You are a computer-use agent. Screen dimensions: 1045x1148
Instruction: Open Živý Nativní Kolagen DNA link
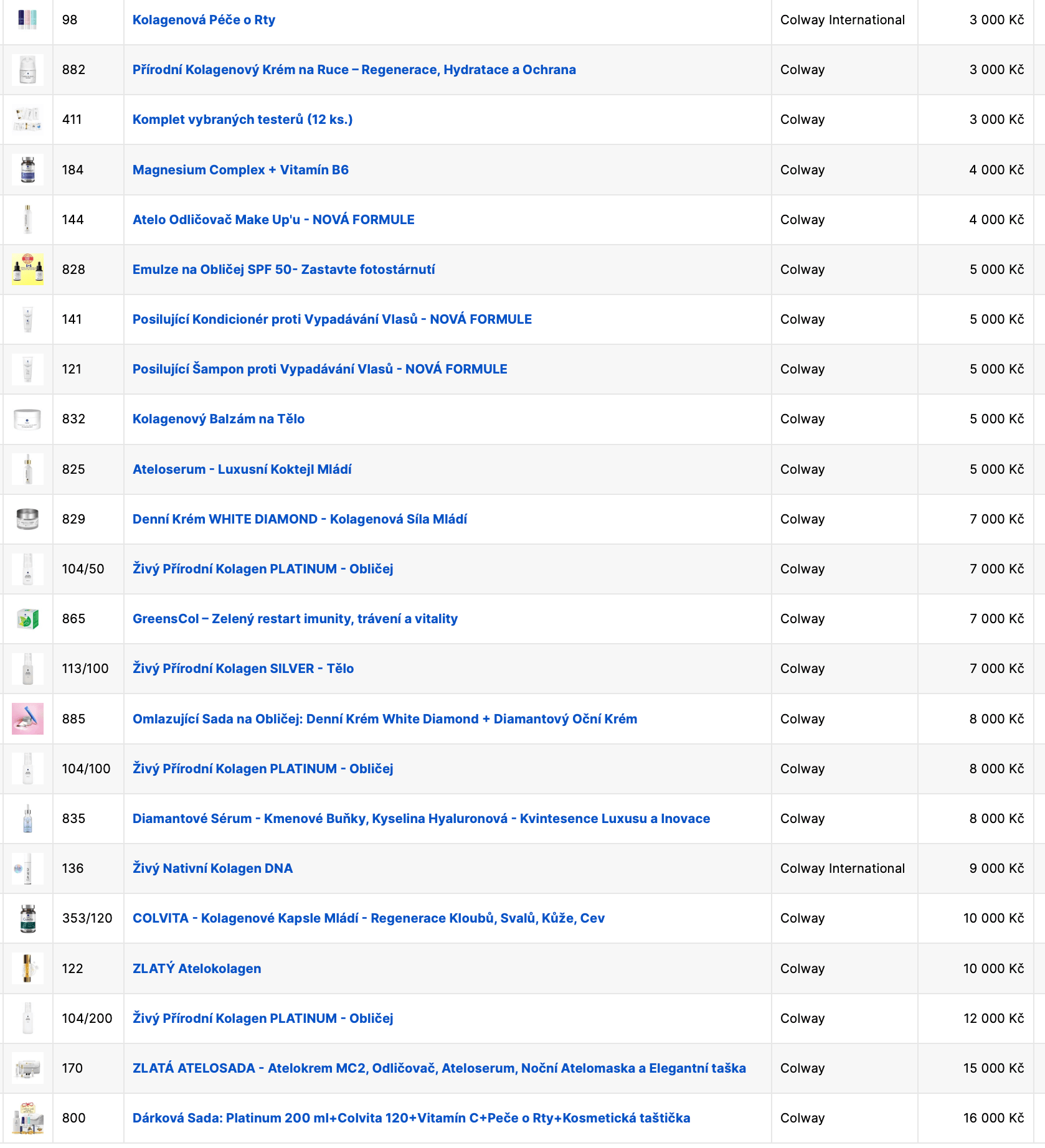click(x=212, y=868)
